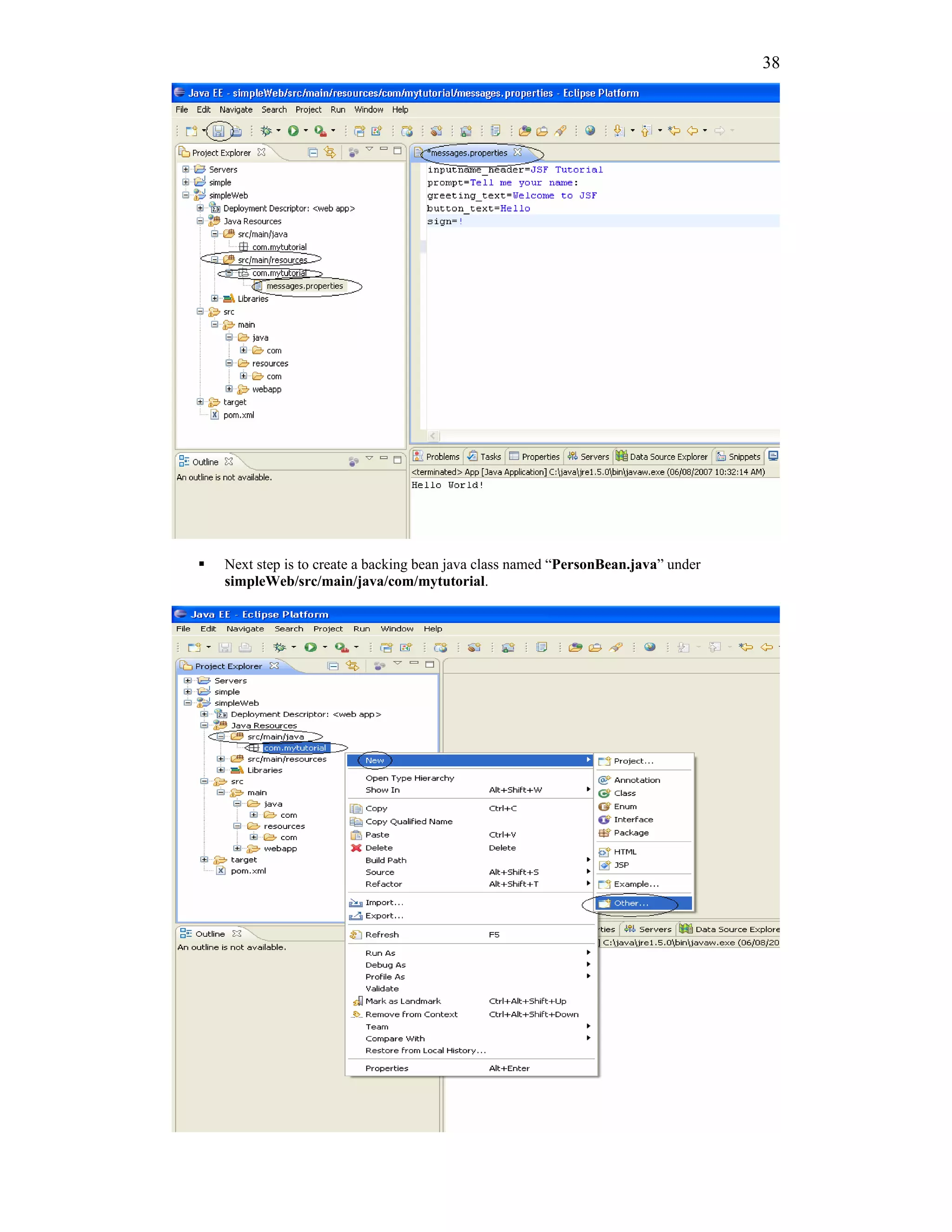Open the Navigate menu in the top Eclipse window
The image size is (952, 1232).
coord(236,110)
